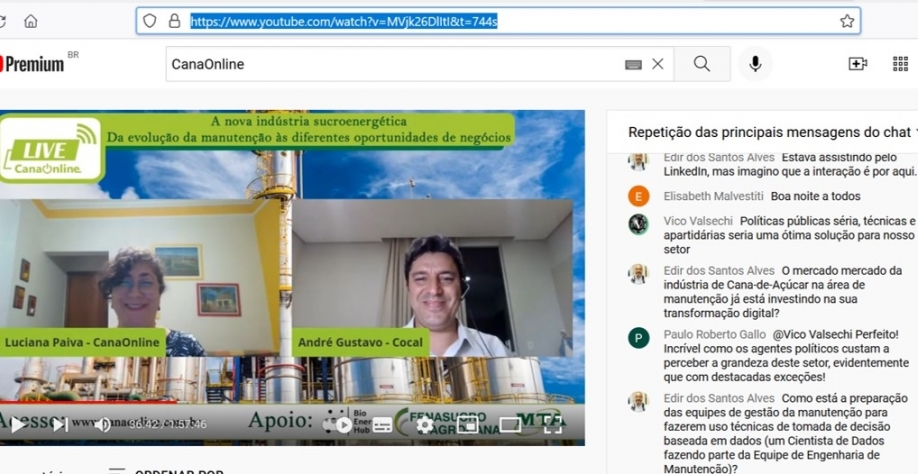Skip to the next video

(x=60, y=424)
